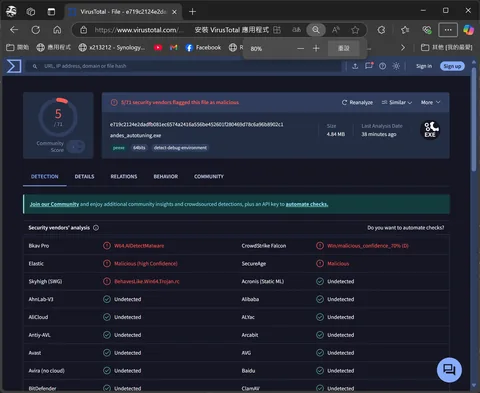Reload the page with refresh icon

36,30
